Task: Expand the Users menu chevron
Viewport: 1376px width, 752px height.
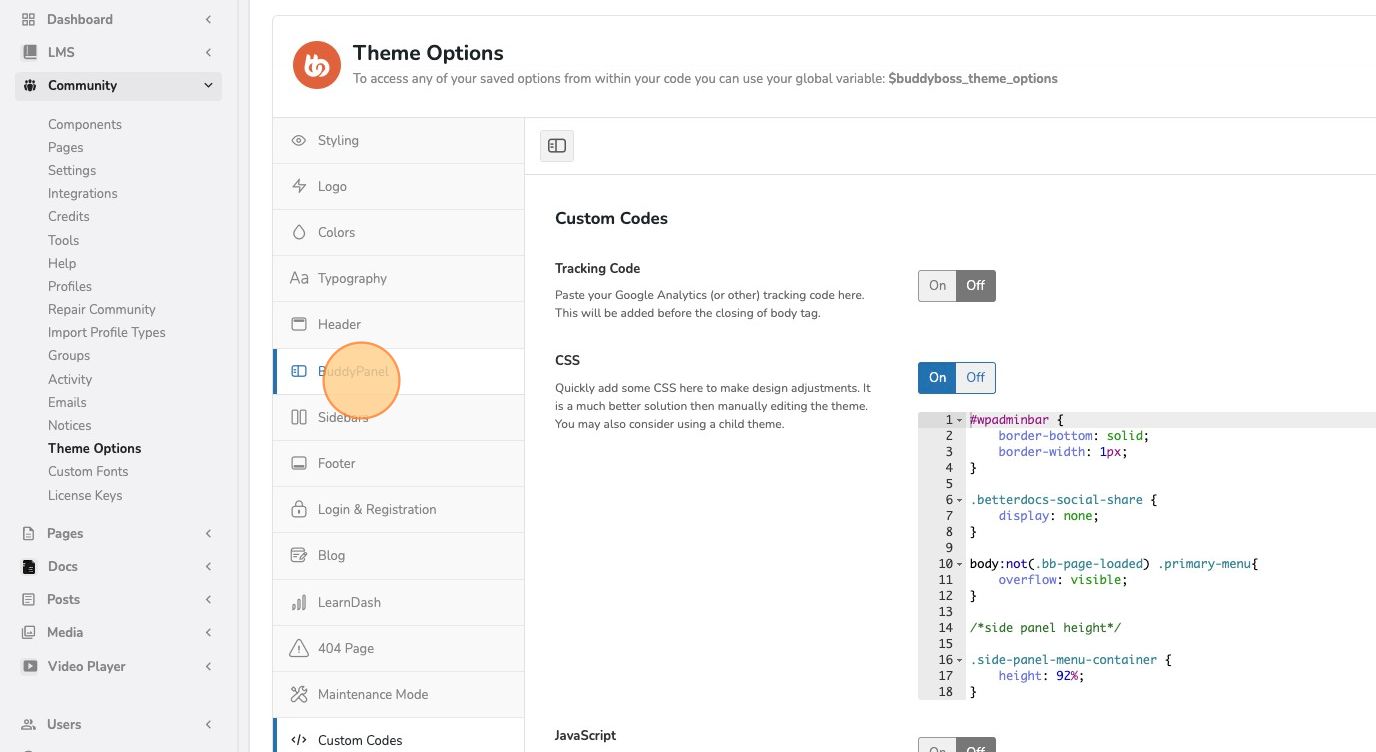Action: tap(208, 724)
